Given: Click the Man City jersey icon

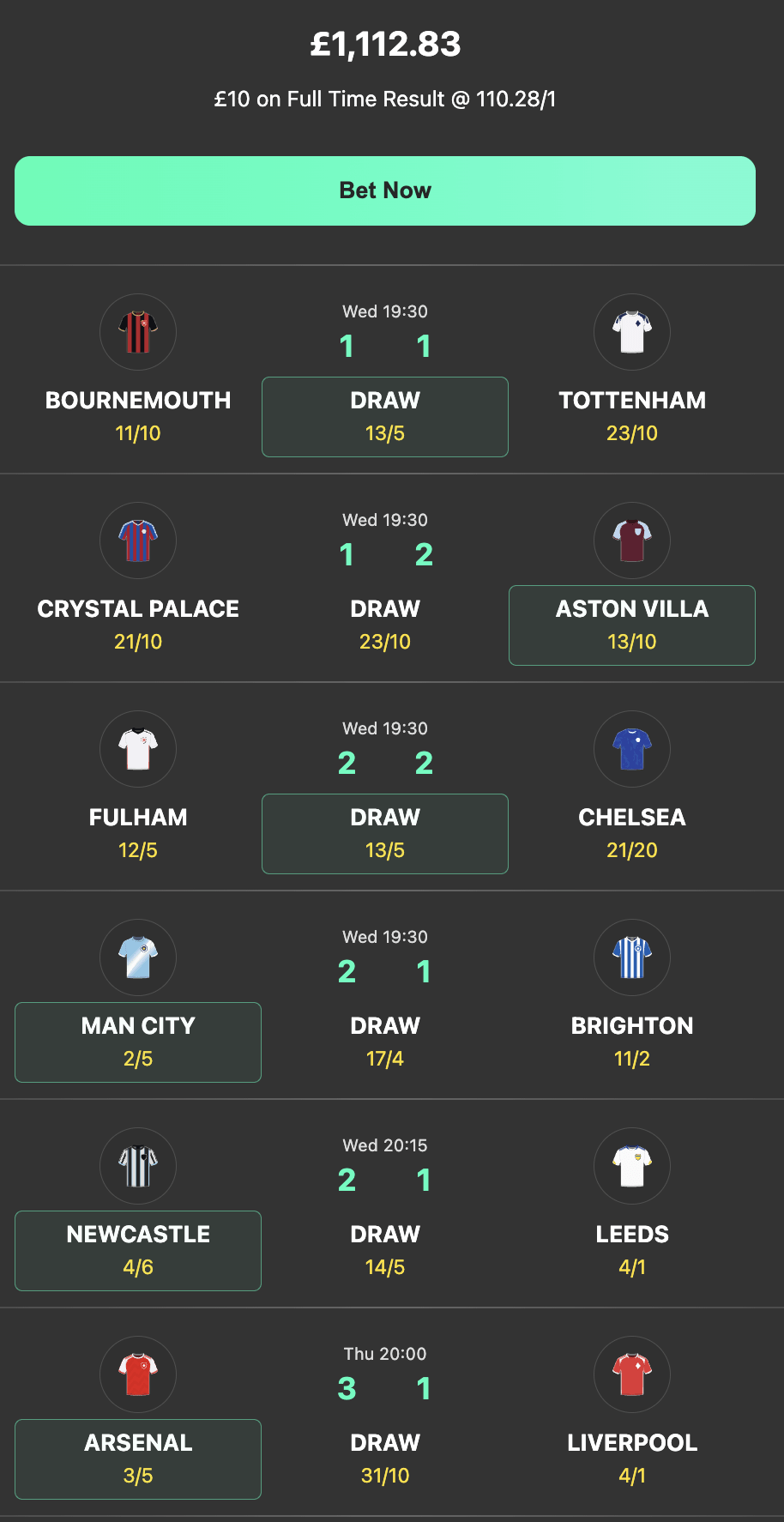Looking at the screenshot, I should 138,957.
